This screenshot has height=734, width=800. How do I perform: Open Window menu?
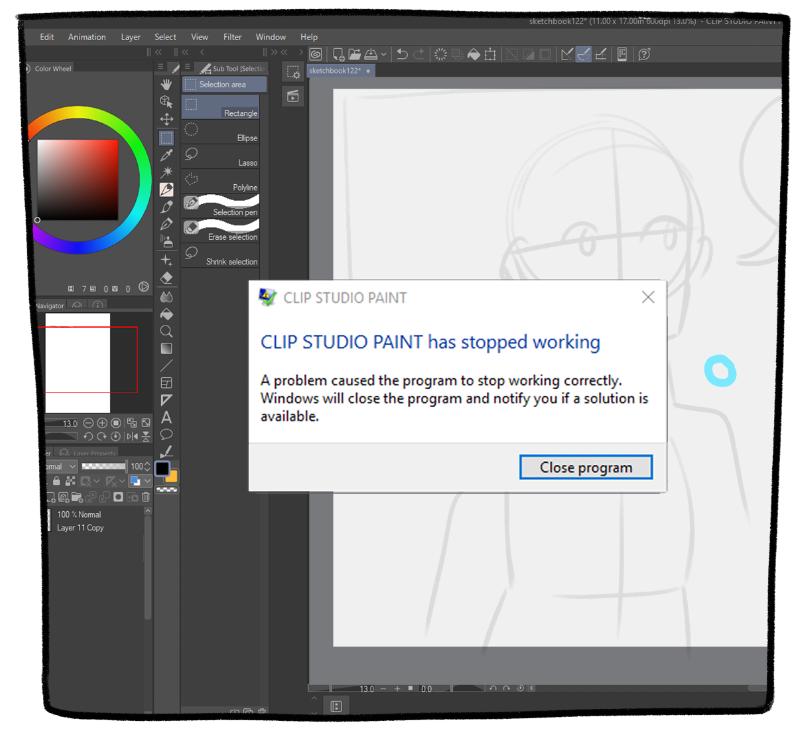[x=270, y=37]
